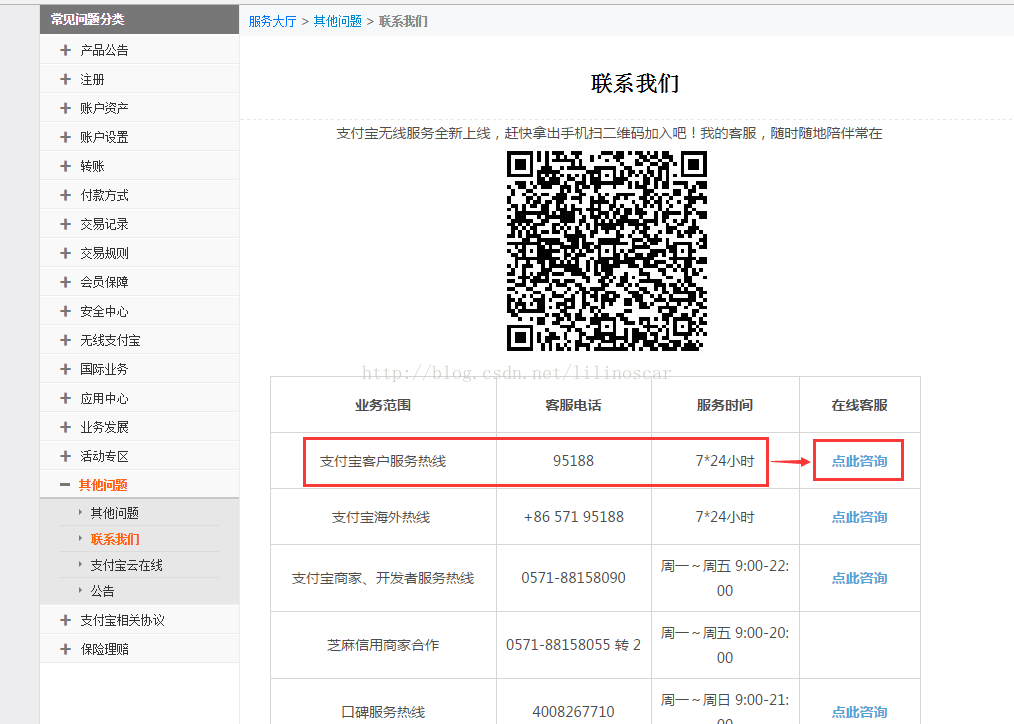
Task: Click the 支付宝海外热线 cell
Action: point(381,517)
